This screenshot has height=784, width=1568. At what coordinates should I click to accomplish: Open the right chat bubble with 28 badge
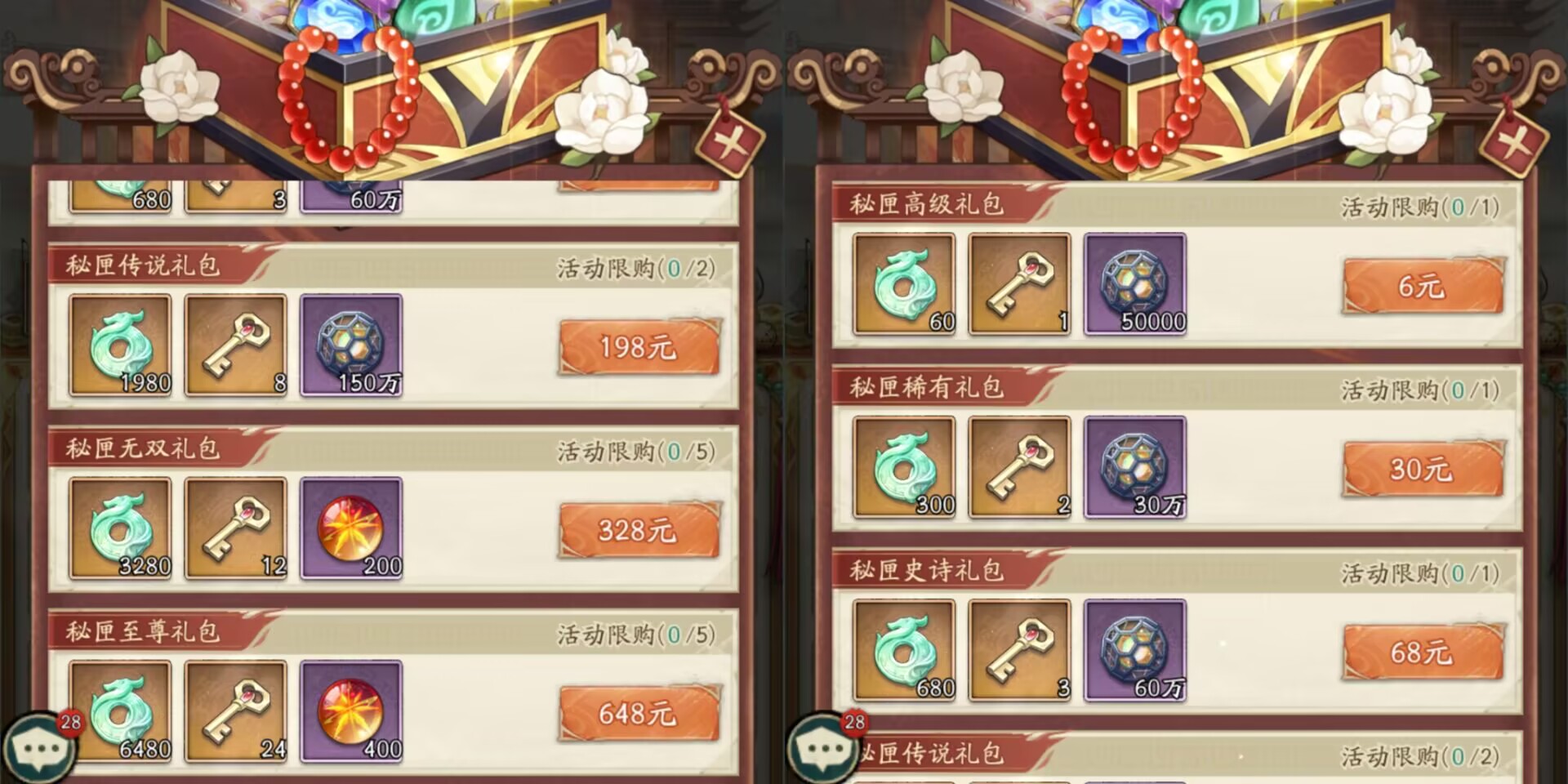(x=823, y=747)
